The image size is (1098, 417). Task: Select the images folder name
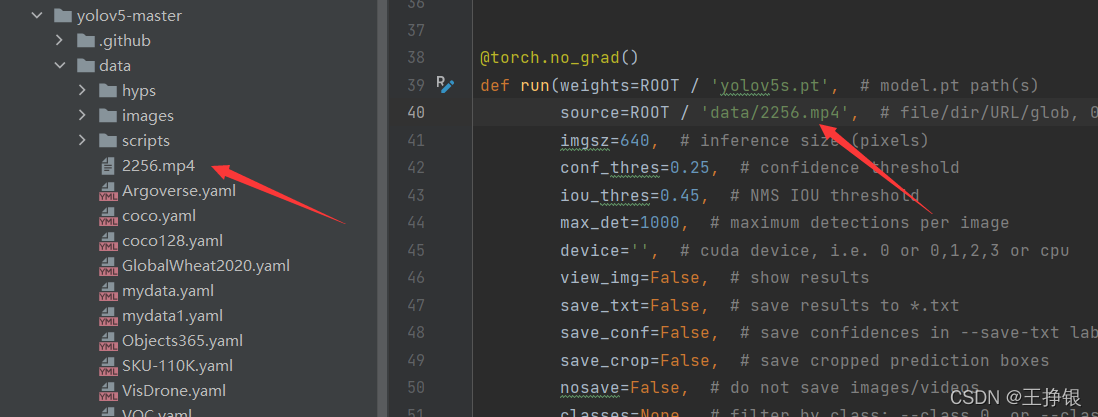[x=148, y=116]
